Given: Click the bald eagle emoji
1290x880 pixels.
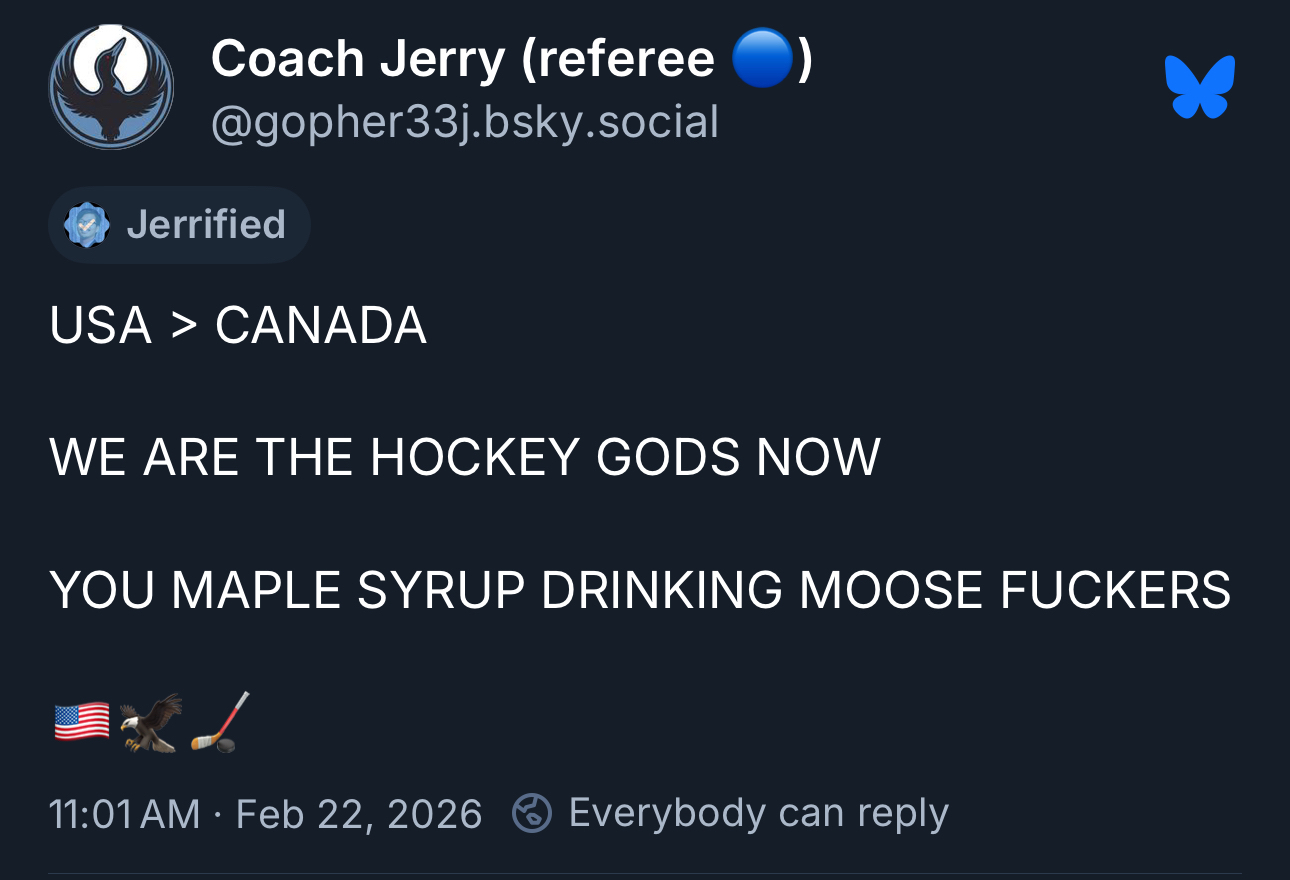Looking at the screenshot, I should (151, 722).
